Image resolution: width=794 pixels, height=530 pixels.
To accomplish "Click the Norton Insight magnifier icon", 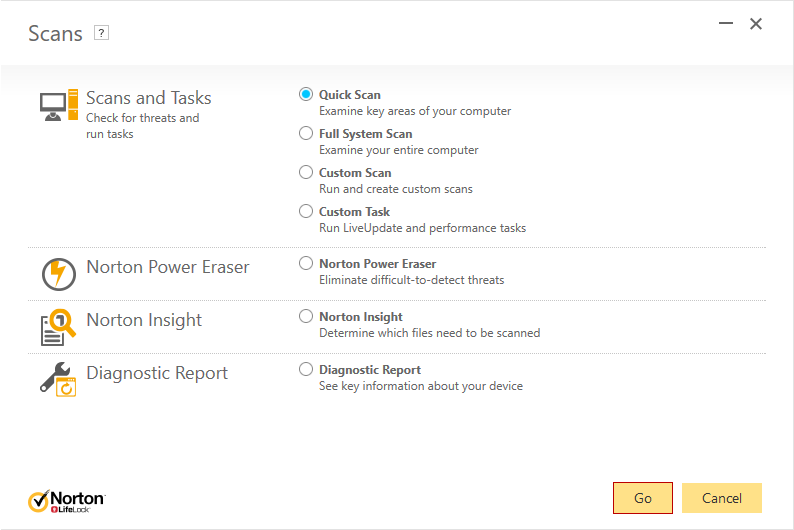I will click(58, 326).
